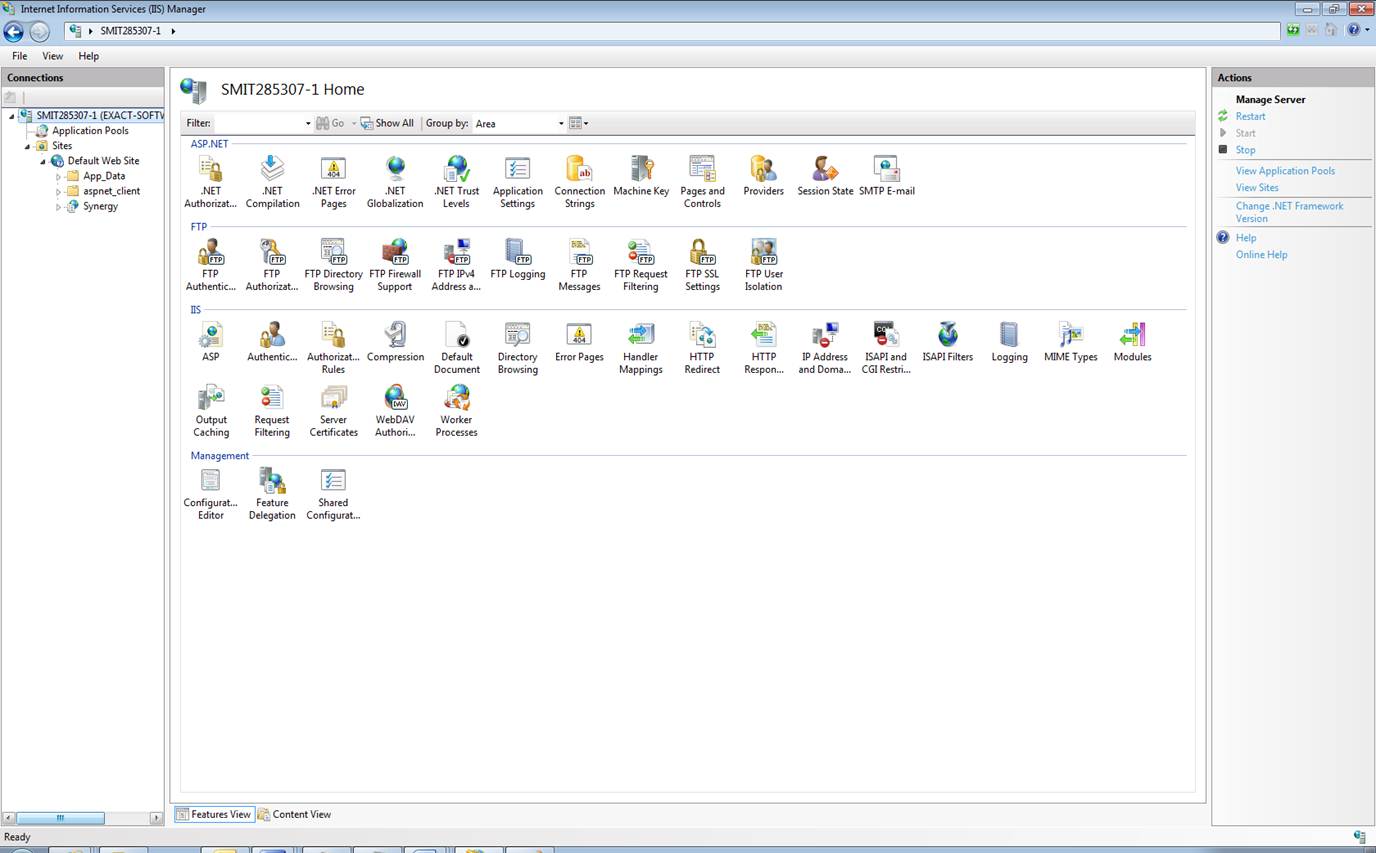Collapse the Default Web Site node

43,161
